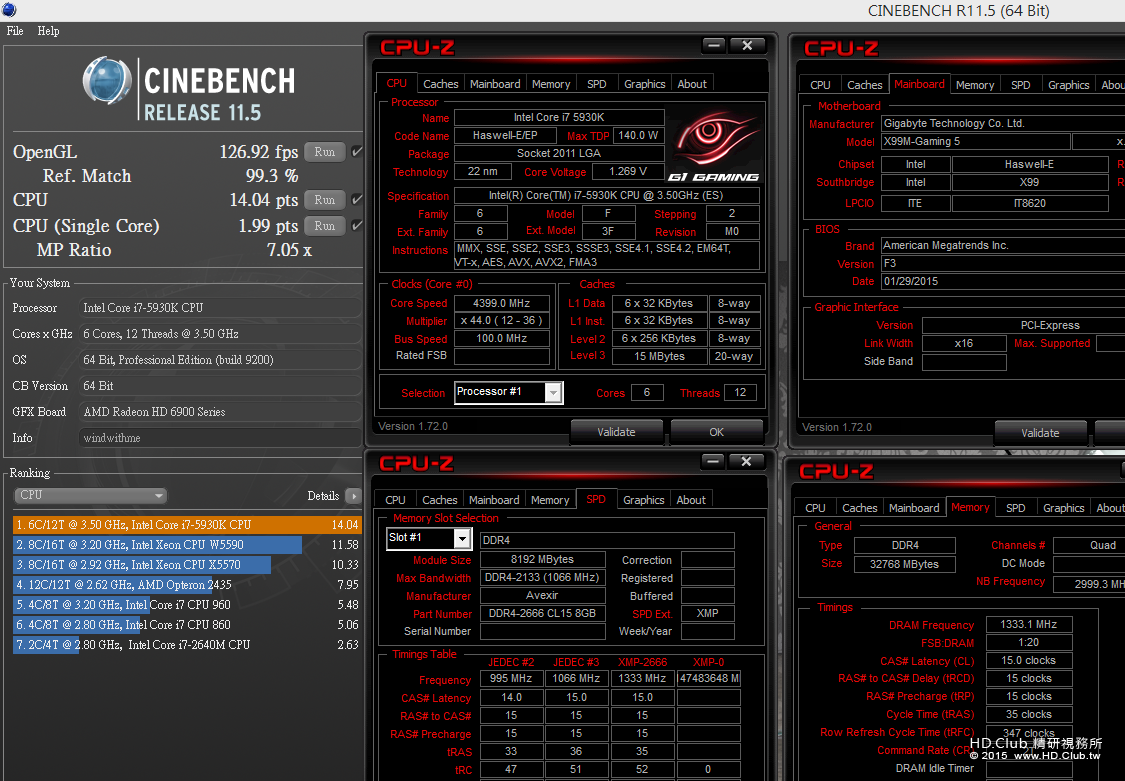1125x781 pixels.
Task: Click the mainboard model X99M-Gaming 5 field
Action: 976,141
